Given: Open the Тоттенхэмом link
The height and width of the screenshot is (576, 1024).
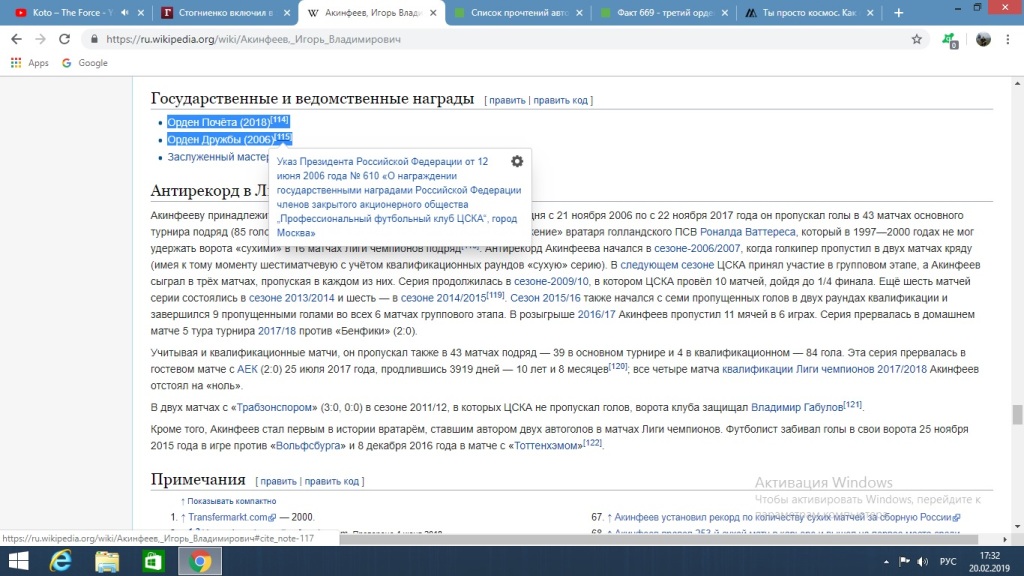Looking at the screenshot, I should 546,446.
